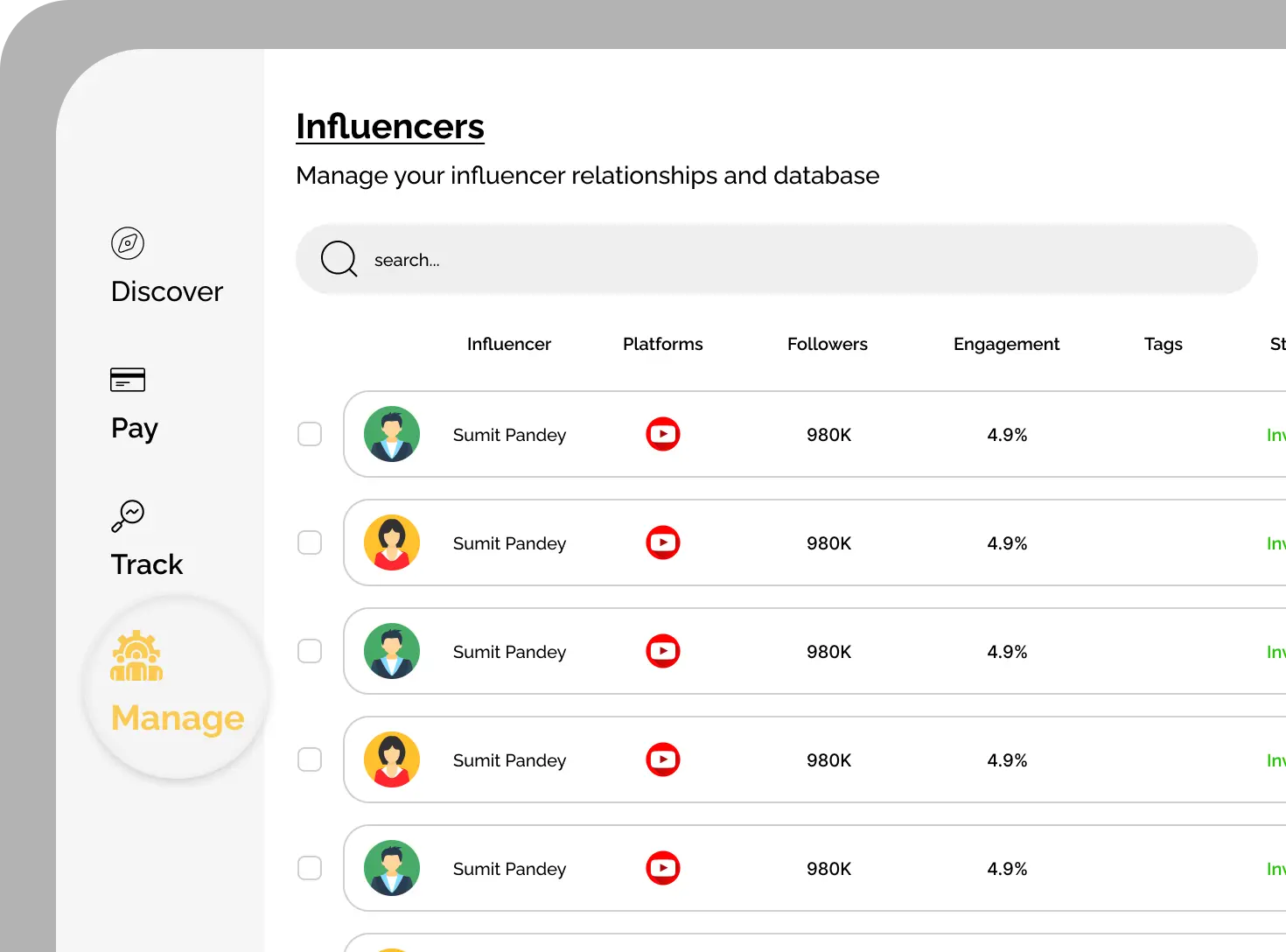Image resolution: width=1286 pixels, height=952 pixels.
Task: Click the YouTube platform icon in the third row
Action: point(663,651)
